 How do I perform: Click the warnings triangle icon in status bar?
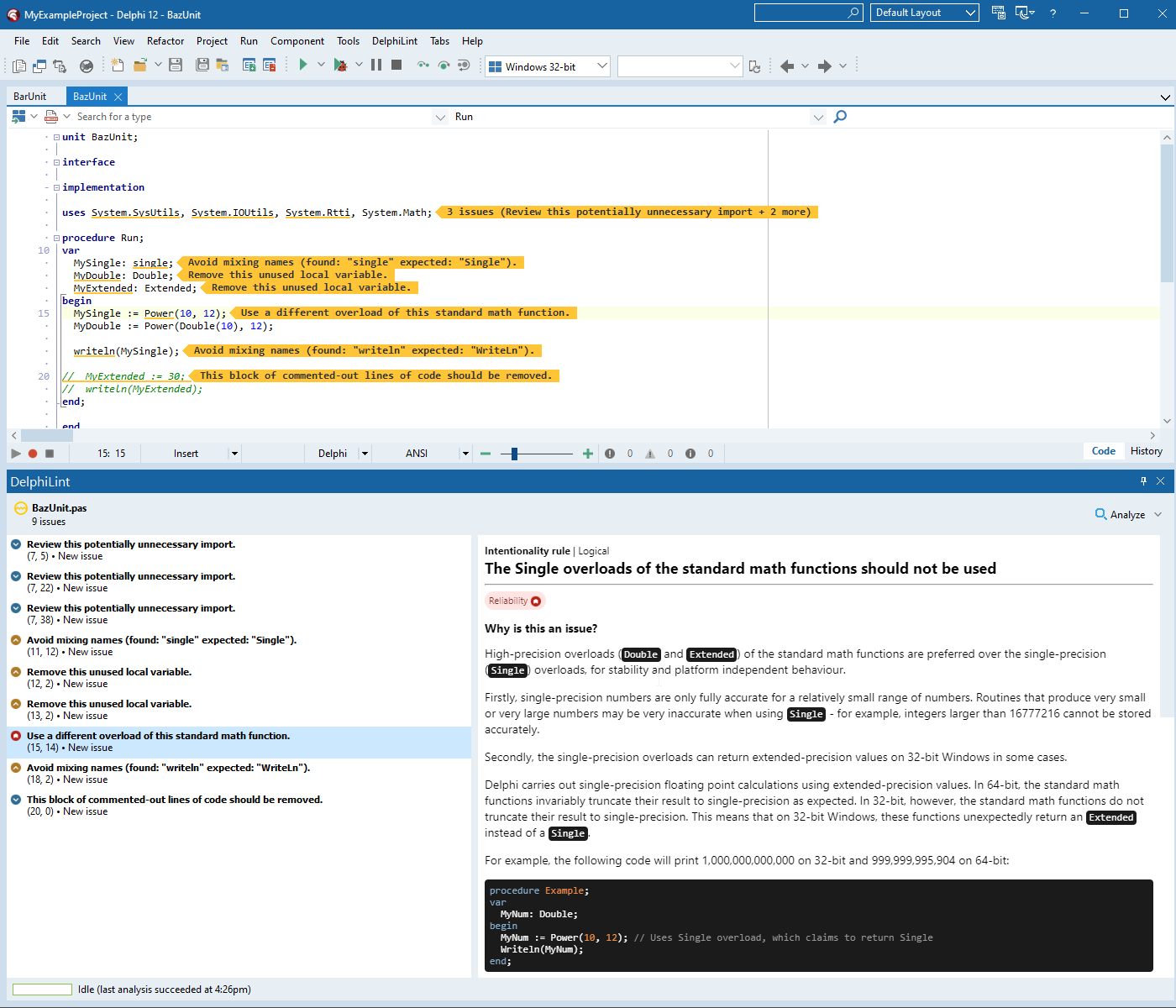click(650, 454)
